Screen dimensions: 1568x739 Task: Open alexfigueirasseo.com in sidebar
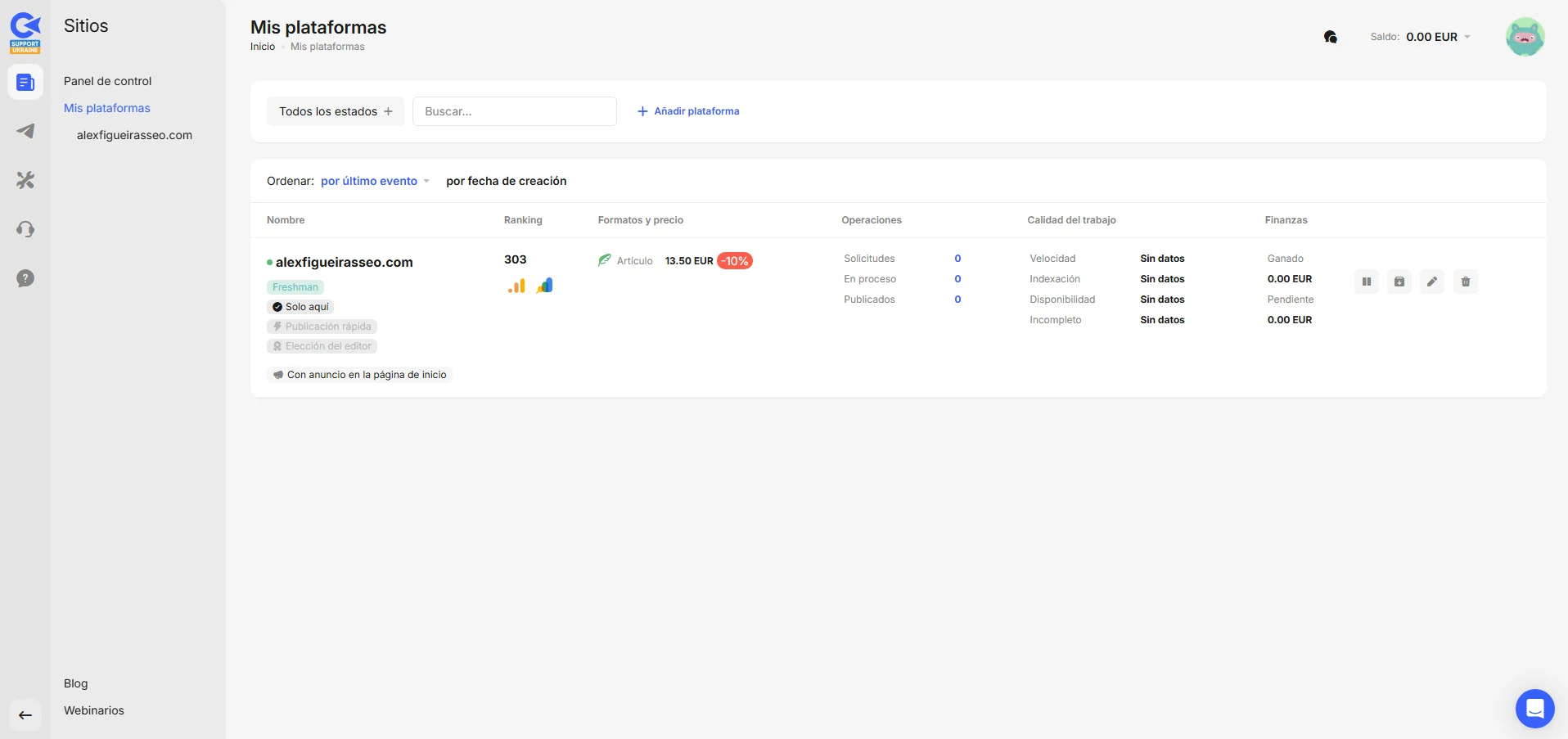(x=135, y=135)
